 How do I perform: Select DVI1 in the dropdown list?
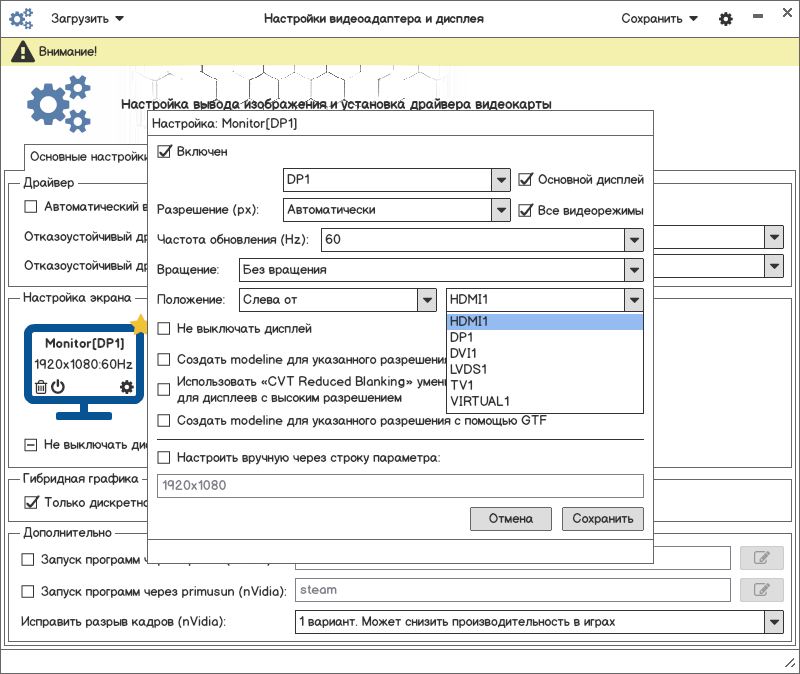click(544, 353)
